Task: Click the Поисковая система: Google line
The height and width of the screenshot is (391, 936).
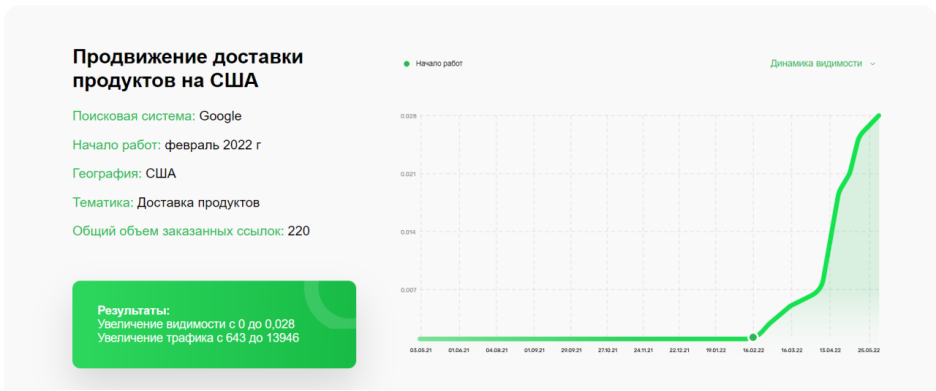Action: (x=157, y=116)
